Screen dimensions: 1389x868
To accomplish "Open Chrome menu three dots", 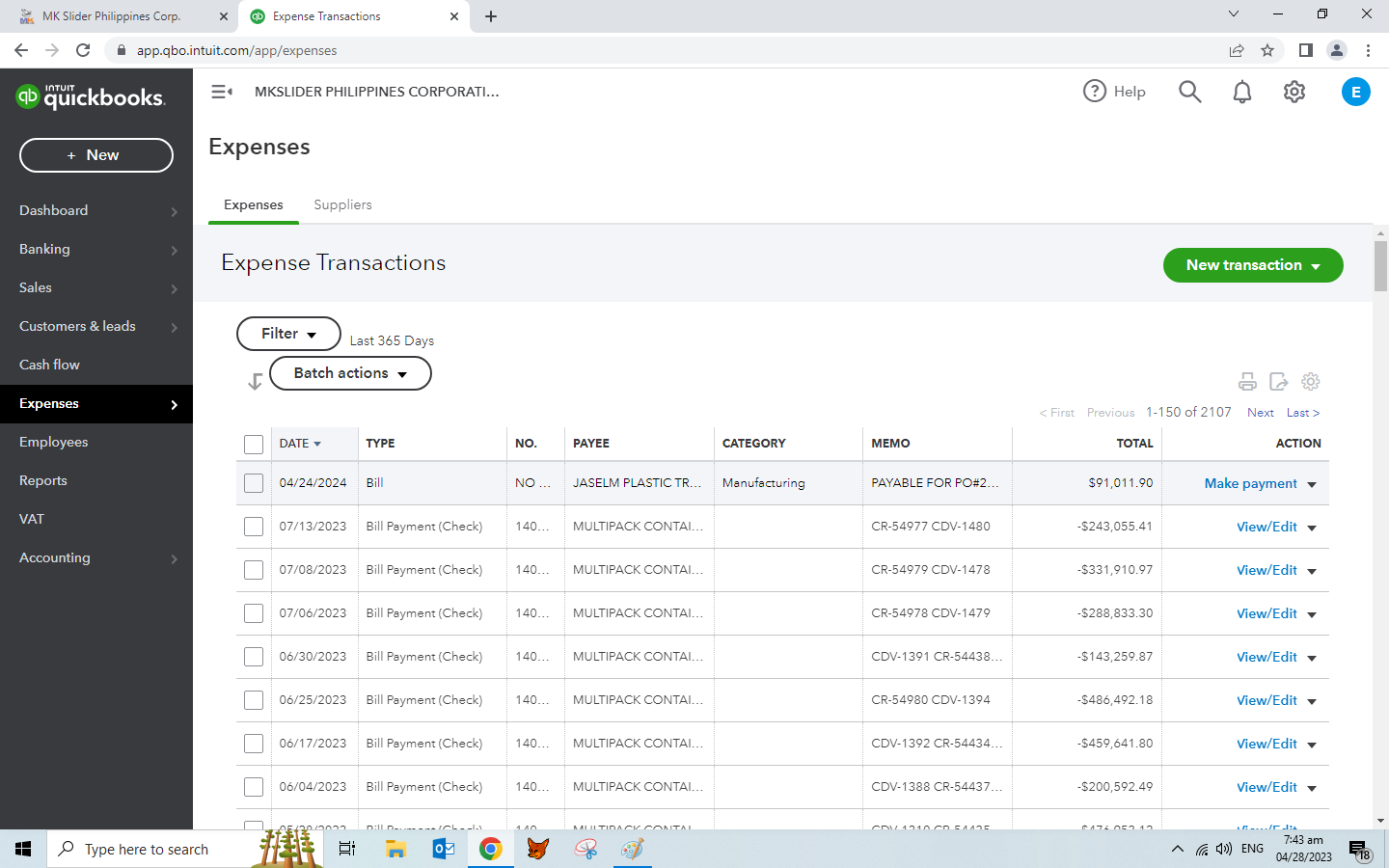I will pos(1368,50).
